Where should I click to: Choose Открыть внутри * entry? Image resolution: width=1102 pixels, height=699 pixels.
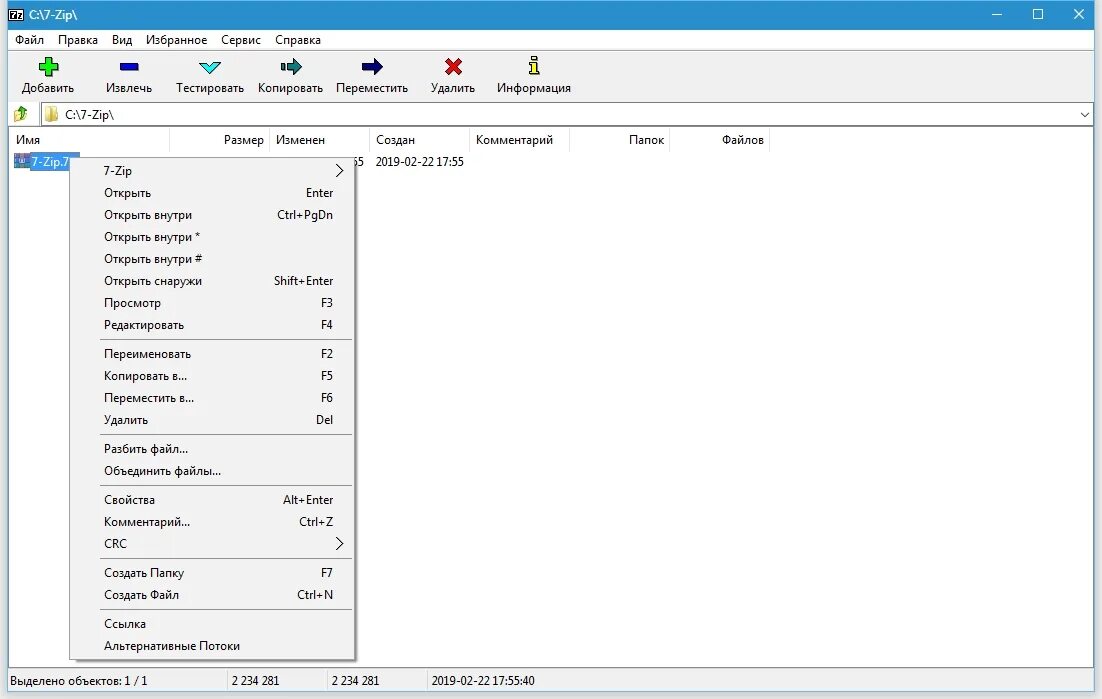[x=212, y=237]
